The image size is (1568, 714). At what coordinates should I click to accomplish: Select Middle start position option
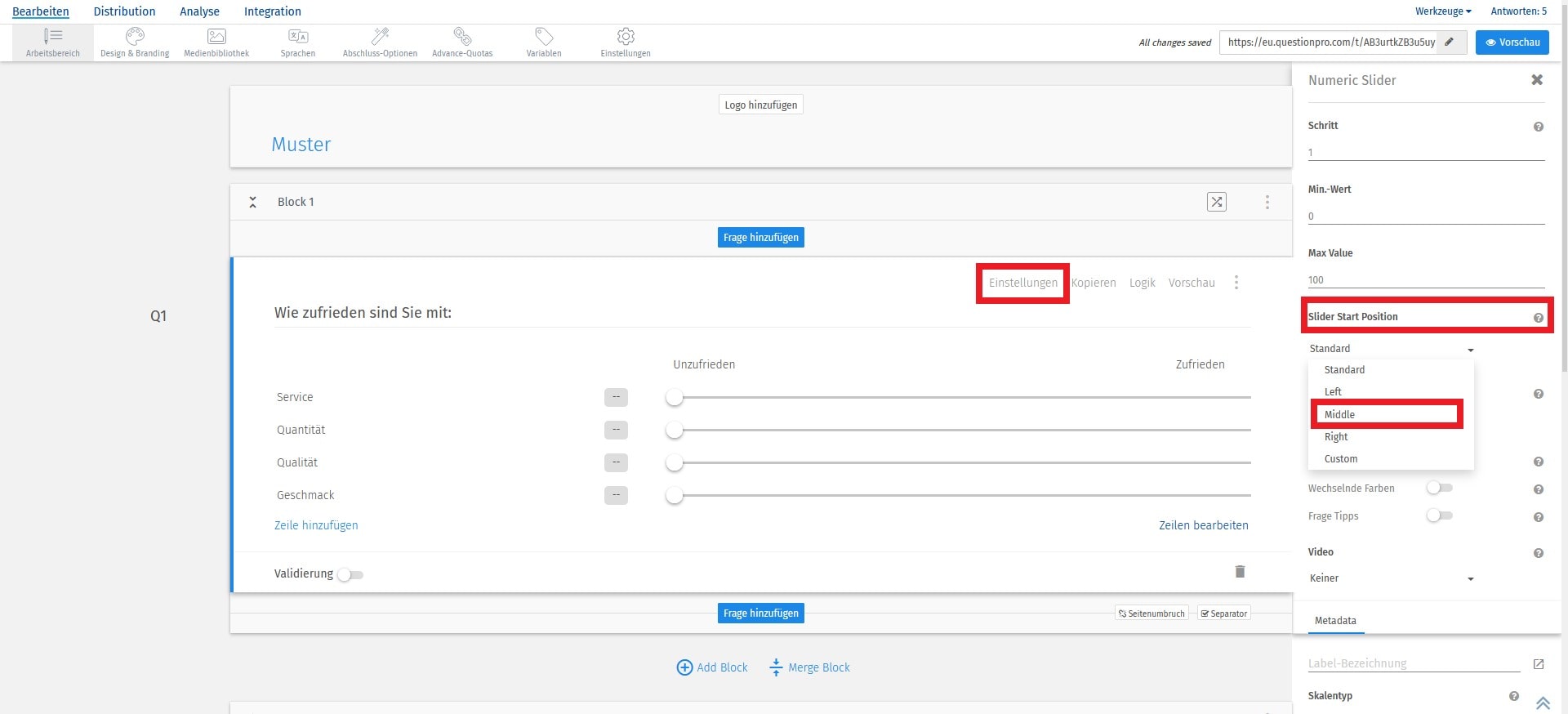point(1391,415)
